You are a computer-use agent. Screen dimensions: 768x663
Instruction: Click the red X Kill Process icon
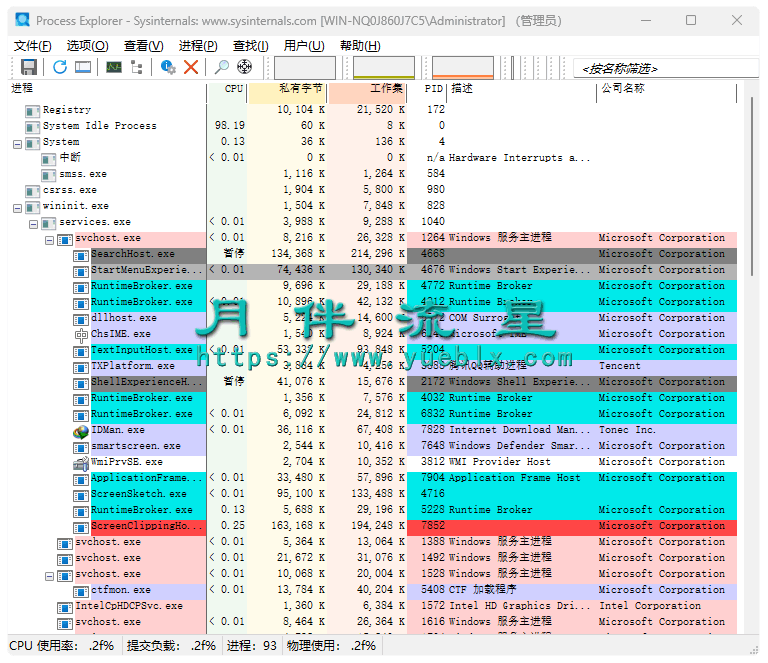point(191,67)
